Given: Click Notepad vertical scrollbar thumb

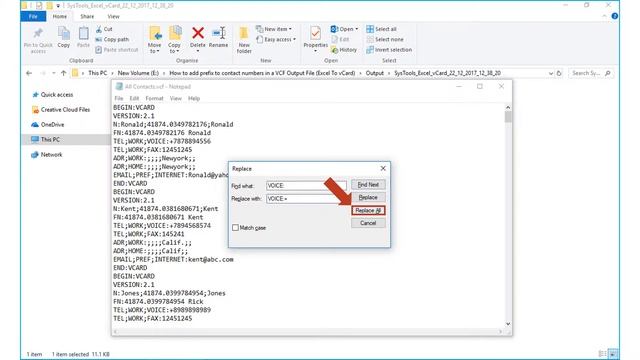Looking at the screenshot, I should [x=508, y=117].
